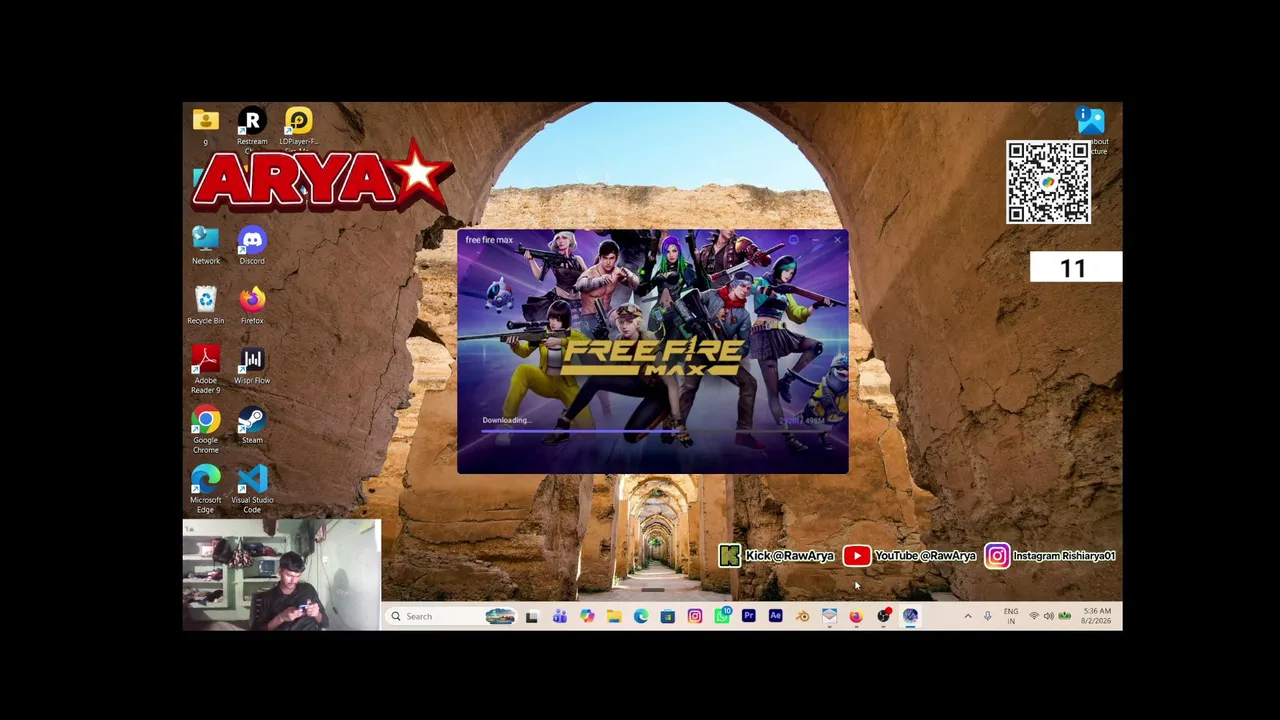This screenshot has height=720, width=1280.
Task: Open the Steam desktop shortcut
Action: (x=252, y=425)
